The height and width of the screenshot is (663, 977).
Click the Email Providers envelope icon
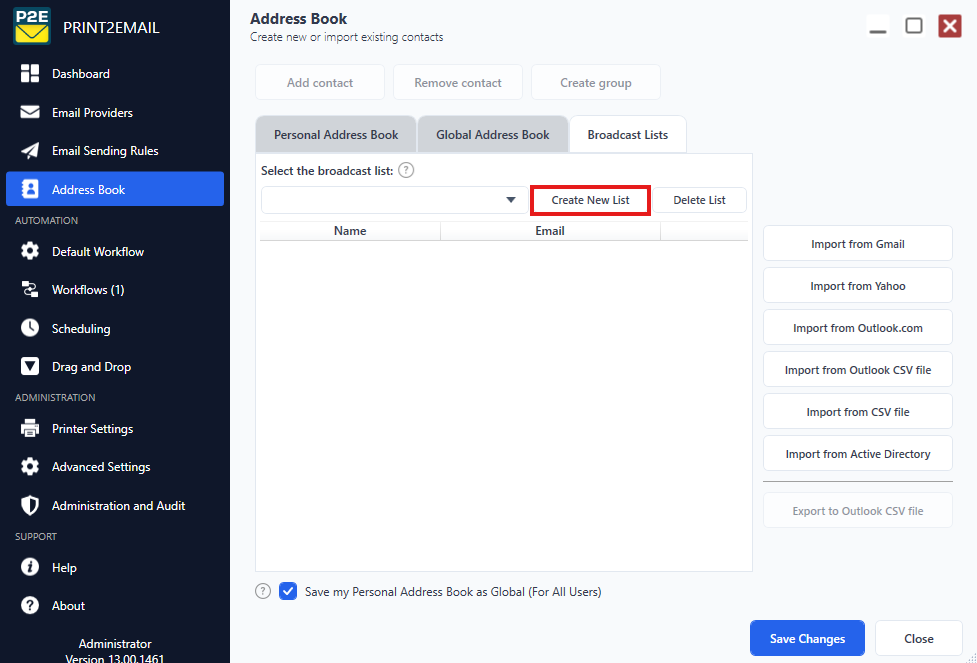coord(30,112)
